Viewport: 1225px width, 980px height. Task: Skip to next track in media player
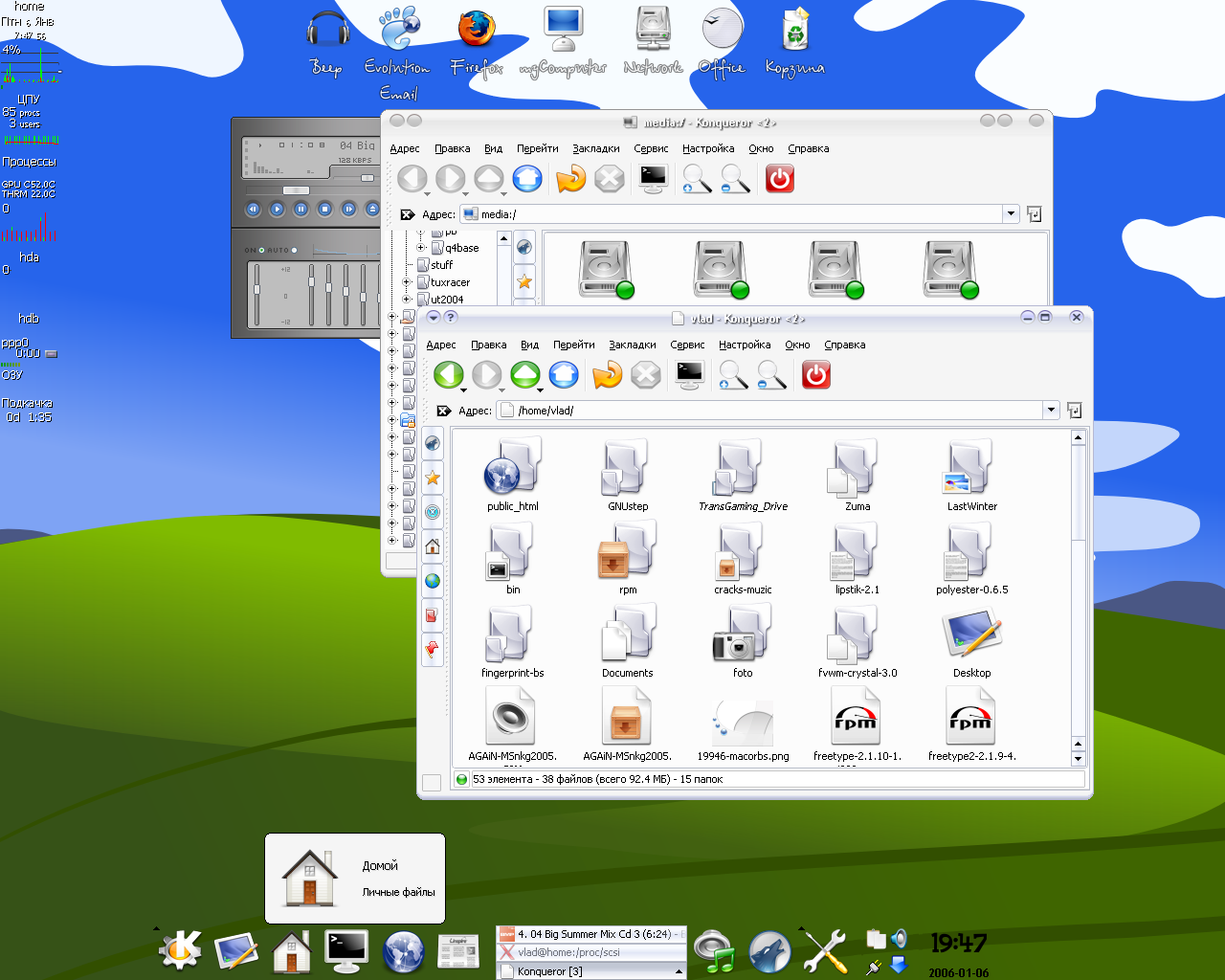tap(348, 209)
